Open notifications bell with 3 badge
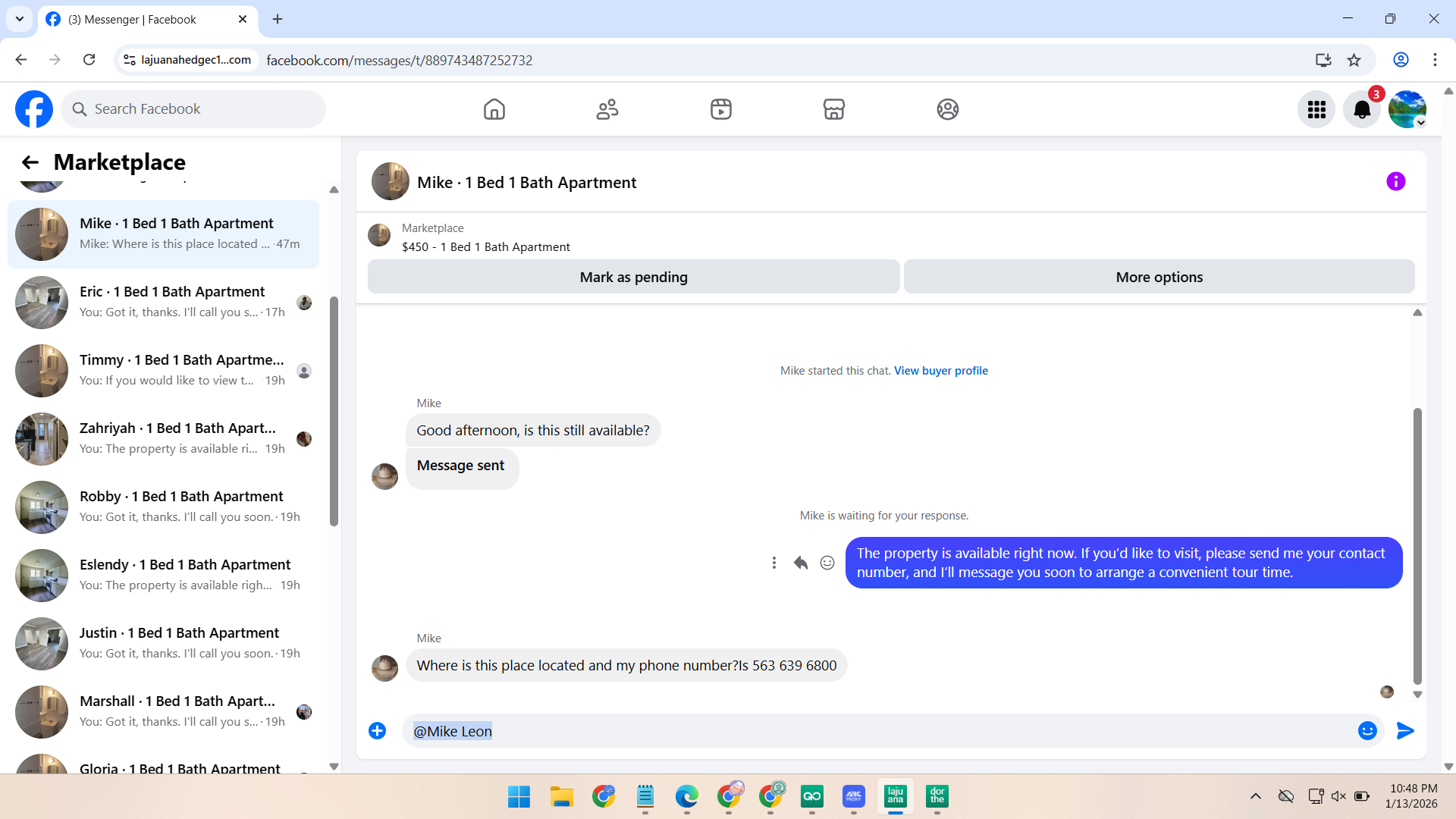Viewport: 1456px width, 819px height. click(x=1362, y=110)
